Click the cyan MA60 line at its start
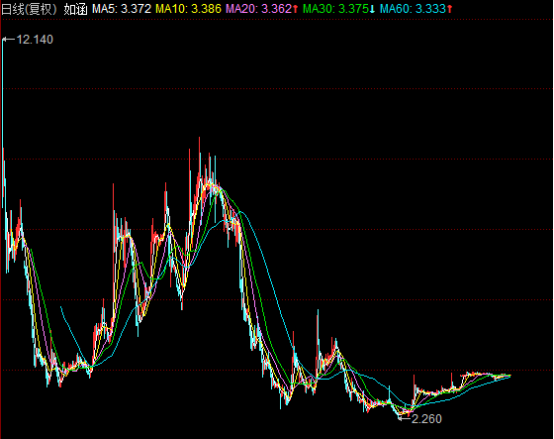 pyautogui.click(x=61, y=307)
